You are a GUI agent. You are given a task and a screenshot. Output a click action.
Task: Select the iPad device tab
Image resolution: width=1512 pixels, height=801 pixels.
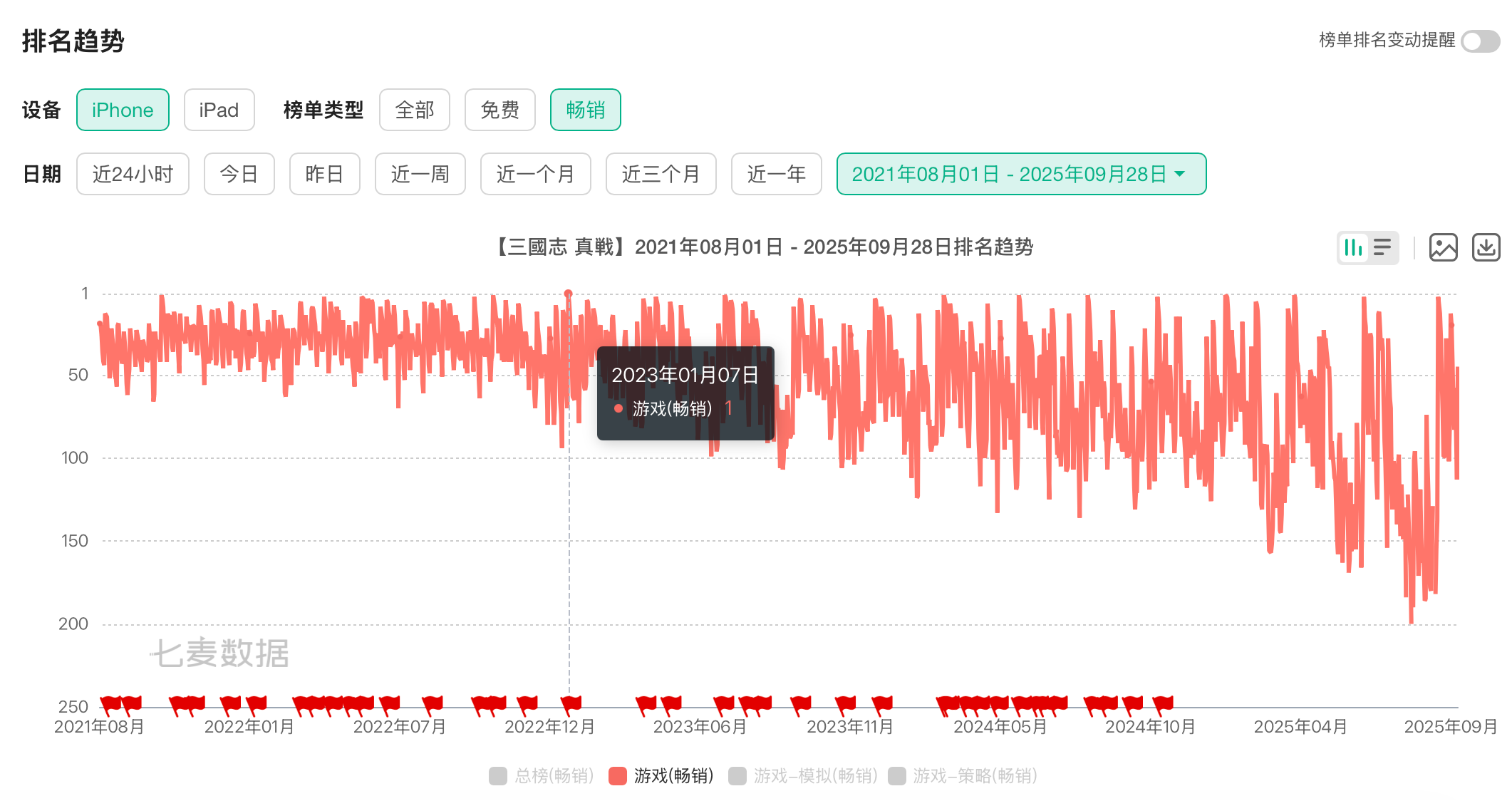219,110
